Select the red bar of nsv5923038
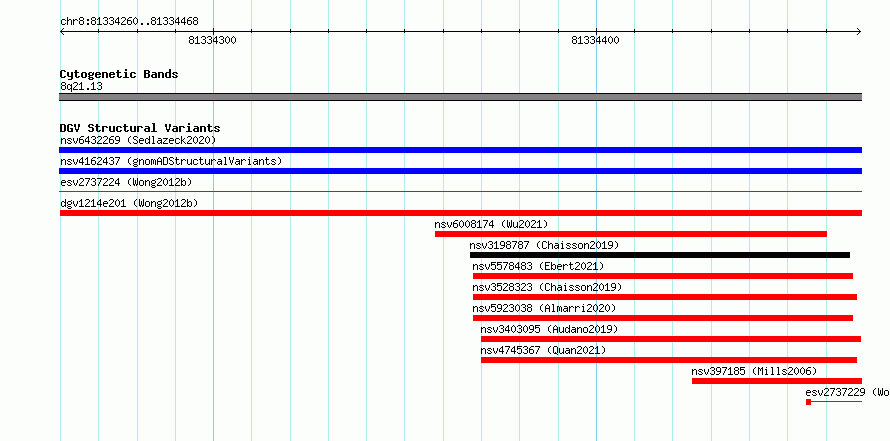 pyautogui.click(x=662, y=318)
